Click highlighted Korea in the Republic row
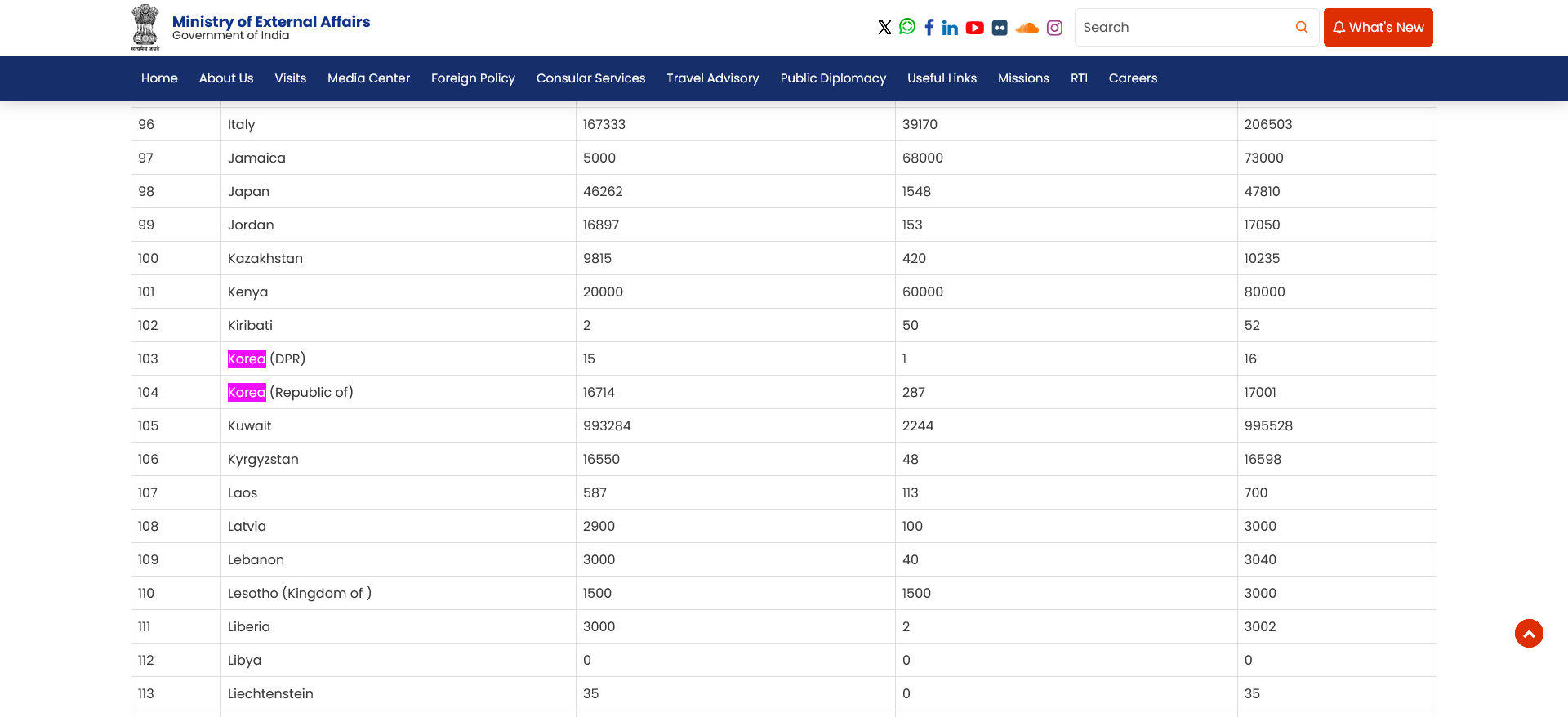The width and height of the screenshot is (1568, 717). click(247, 393)
